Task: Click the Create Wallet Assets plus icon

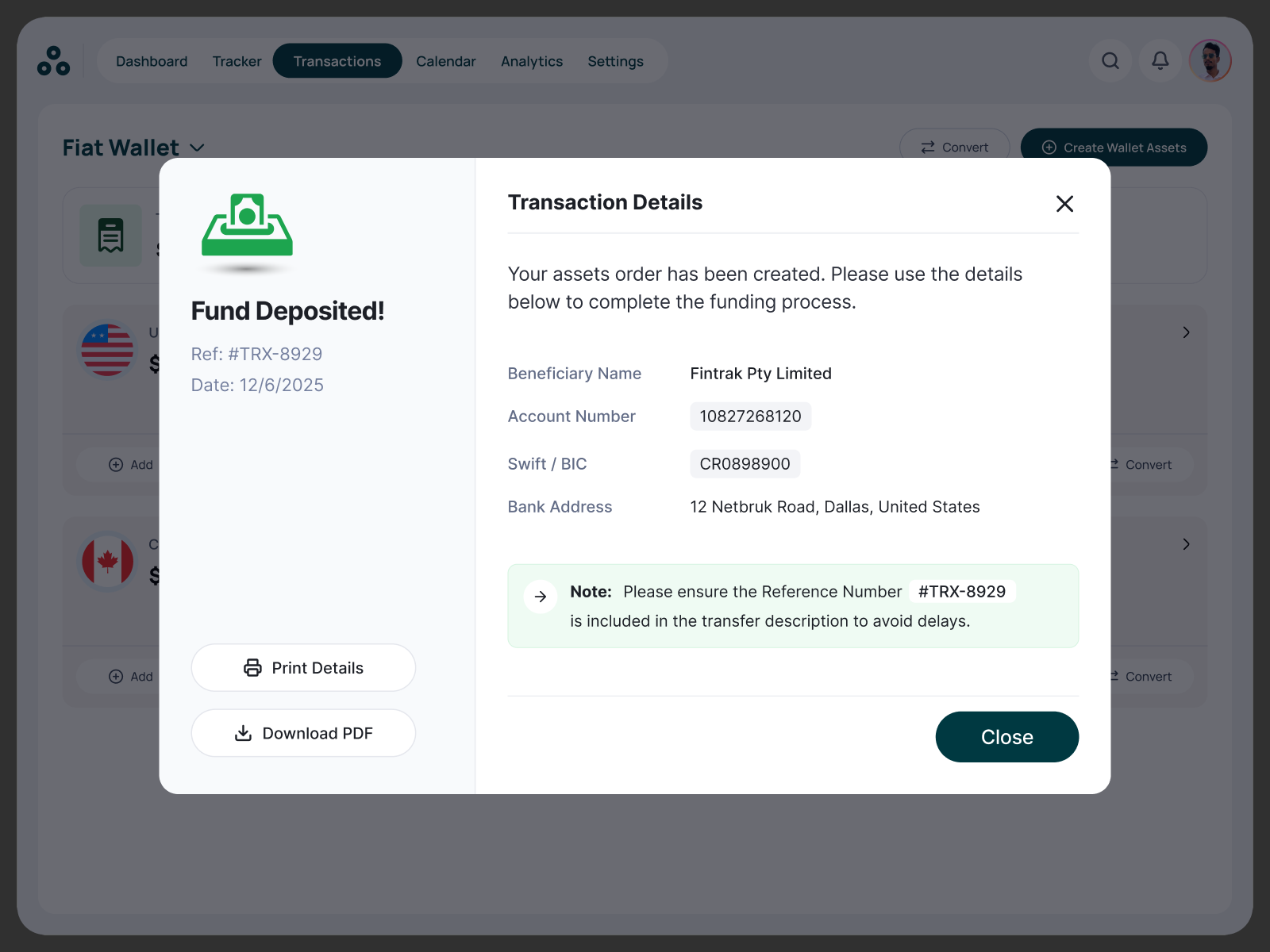Action: pyautogui.click(x=1049, y=148)
